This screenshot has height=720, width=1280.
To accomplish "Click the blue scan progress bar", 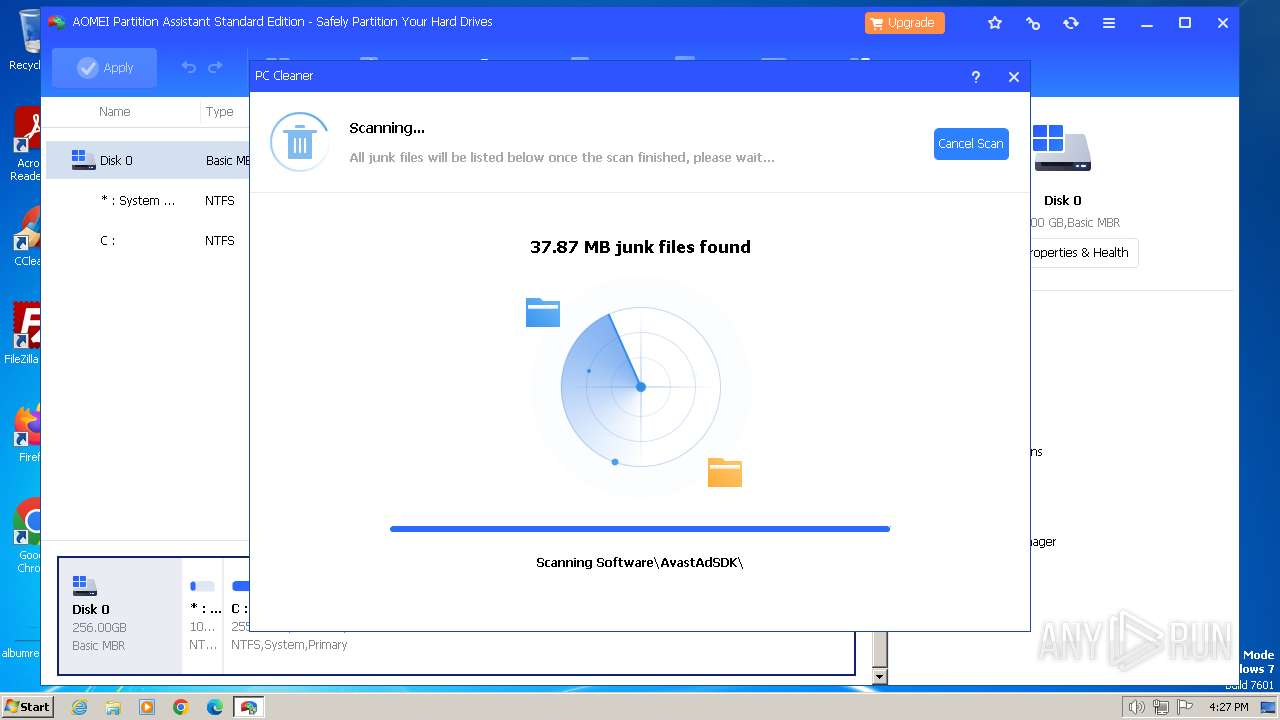I will click(640, 529).
